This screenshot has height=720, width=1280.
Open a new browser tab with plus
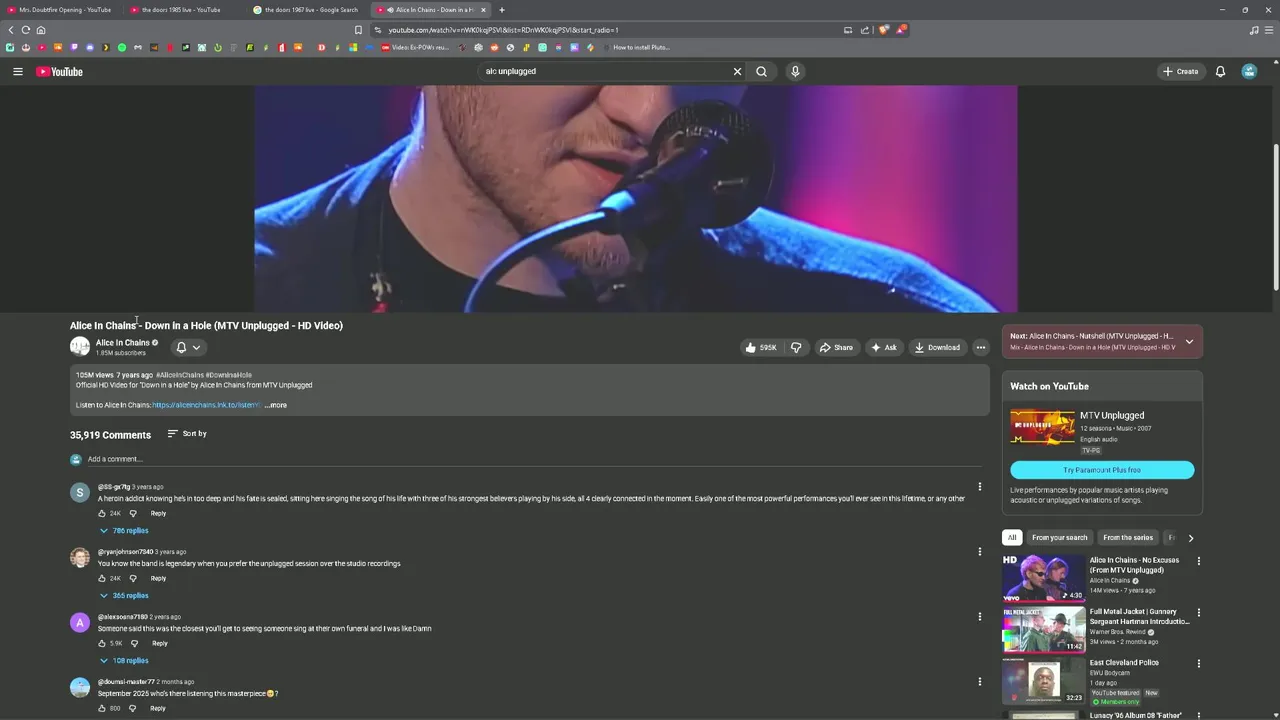pyautogui.click(x=502, y=10)
